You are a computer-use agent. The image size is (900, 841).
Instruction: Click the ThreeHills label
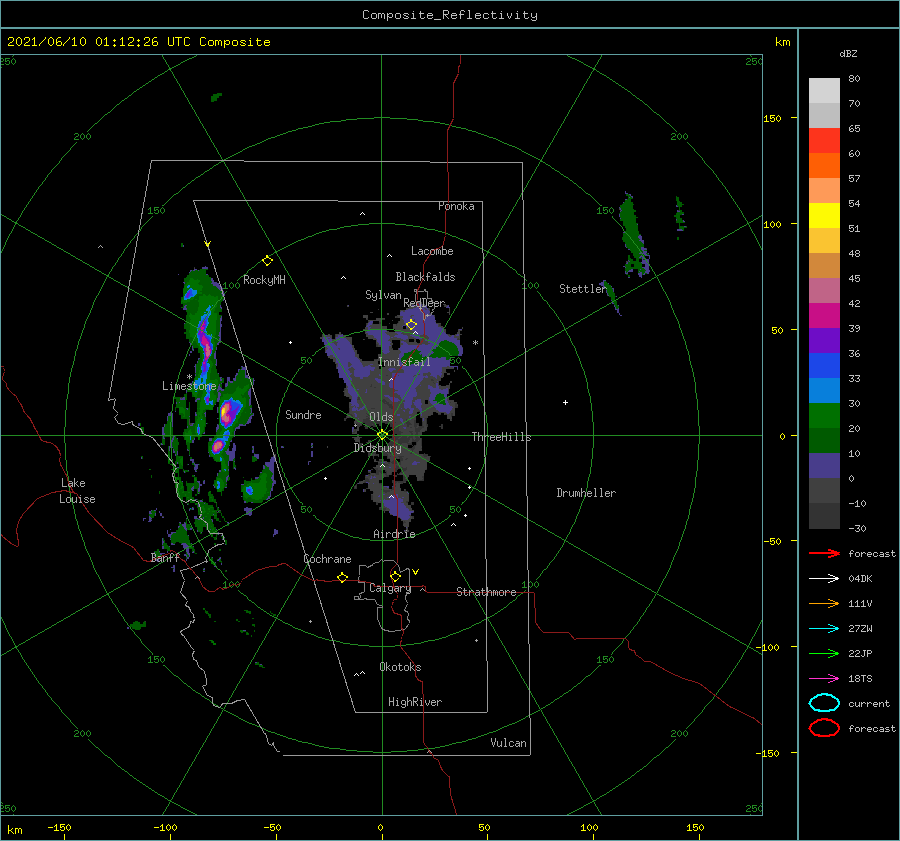point(502,437)
